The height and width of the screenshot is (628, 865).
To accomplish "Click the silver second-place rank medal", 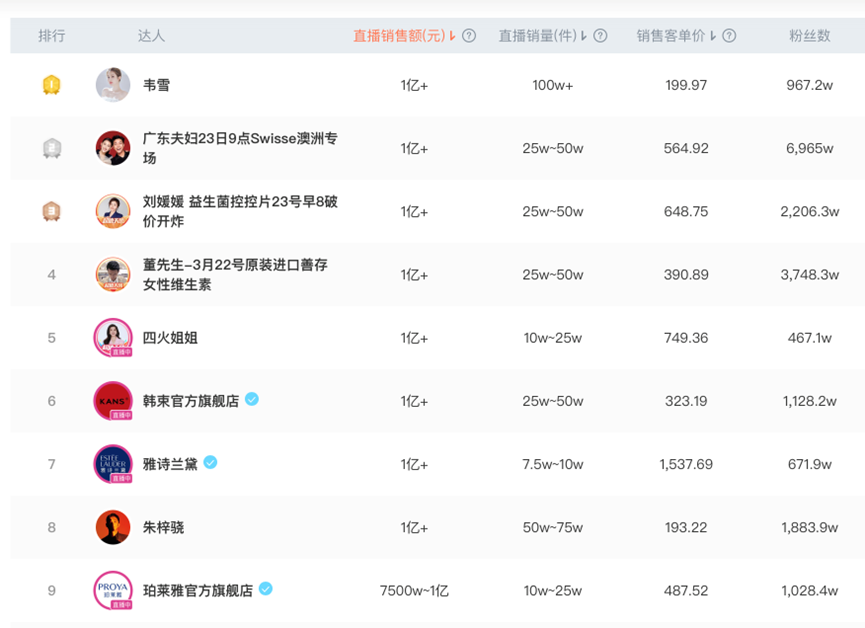I will (x=51, y=149).
